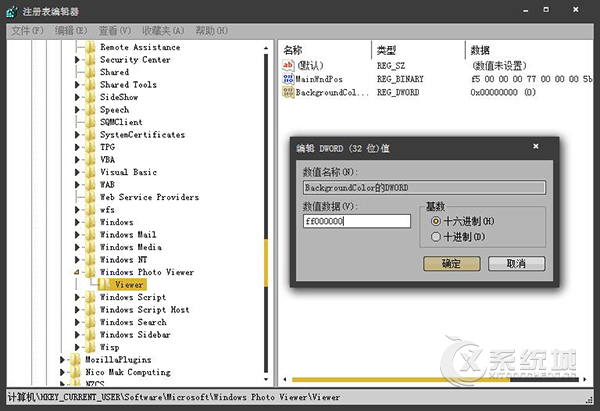
Task: Expand the Shared Tools tree node
Action: (x=77, y=85)
